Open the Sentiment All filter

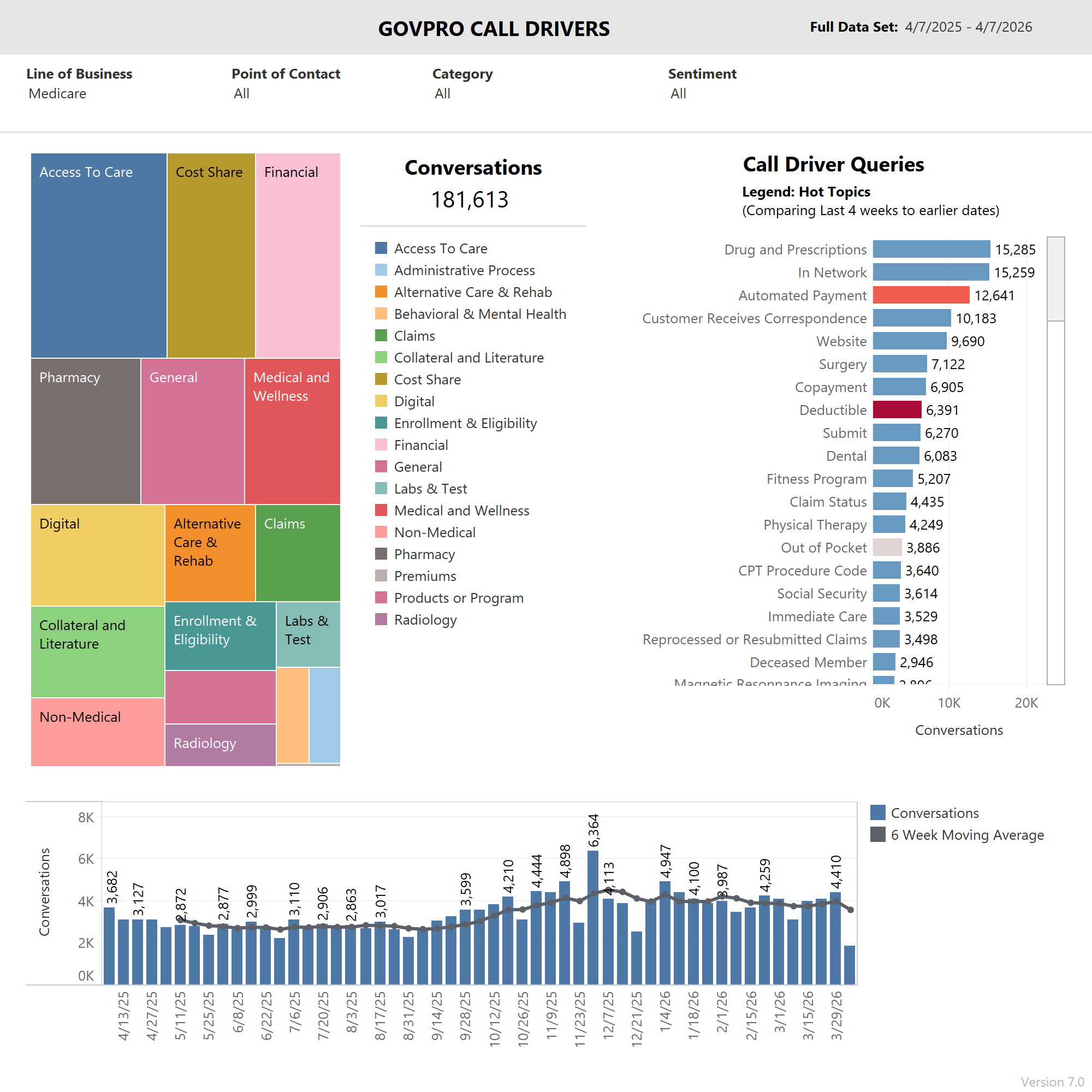678,94
